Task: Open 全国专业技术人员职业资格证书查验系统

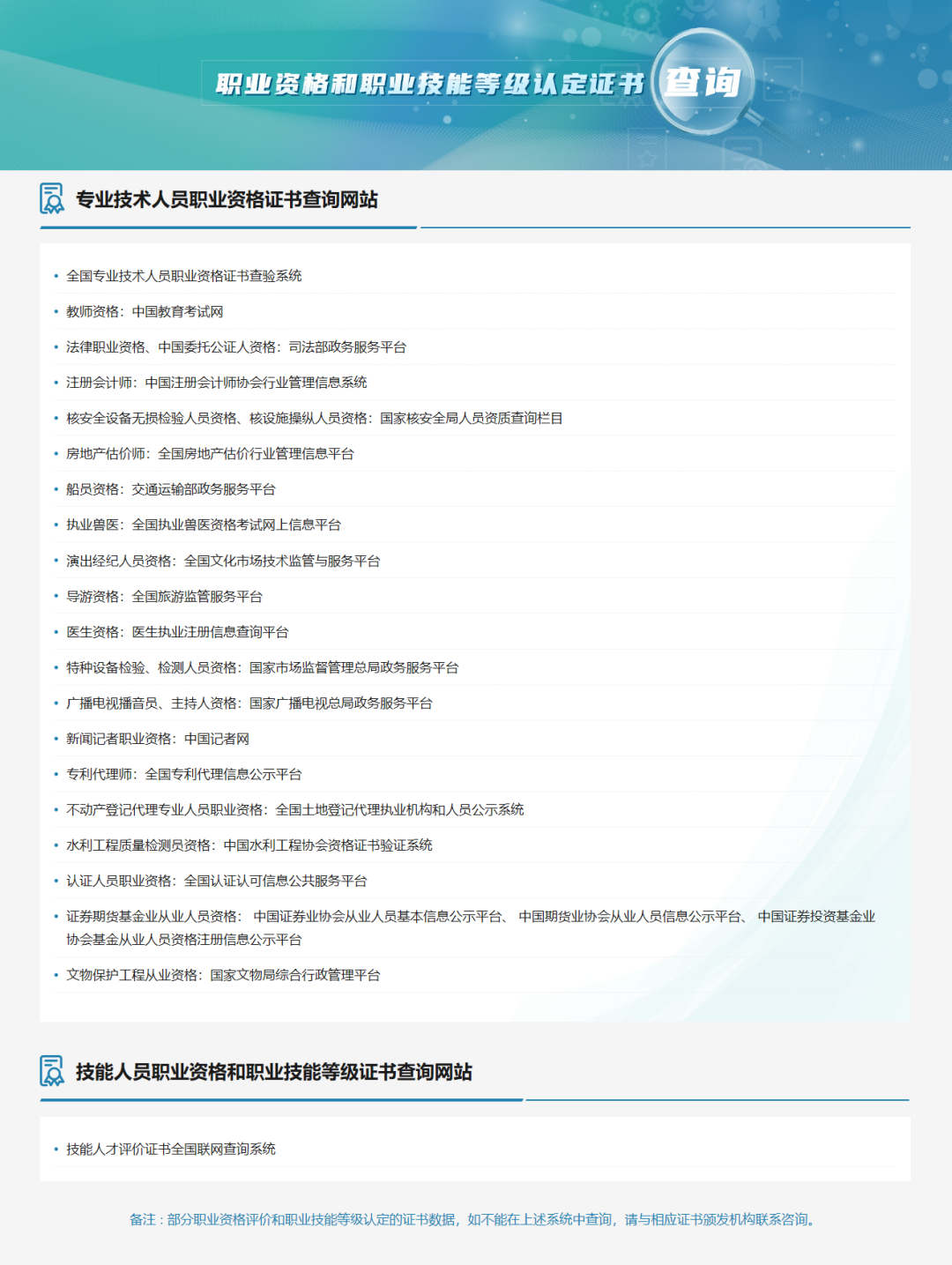Action: pyautogui.click(x=184, y=277)
